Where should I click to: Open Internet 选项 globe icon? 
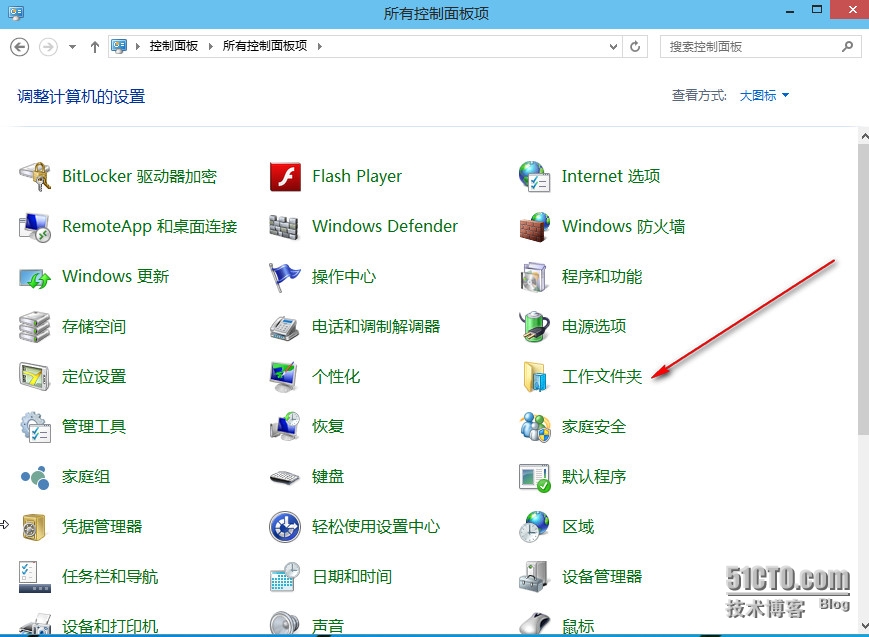(534, 176)
